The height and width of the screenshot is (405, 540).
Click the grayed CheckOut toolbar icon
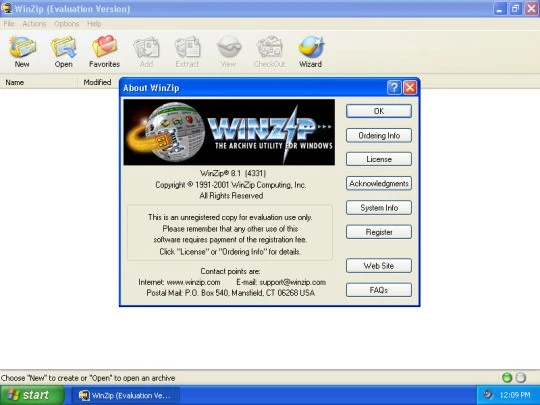tap(269, 51)
